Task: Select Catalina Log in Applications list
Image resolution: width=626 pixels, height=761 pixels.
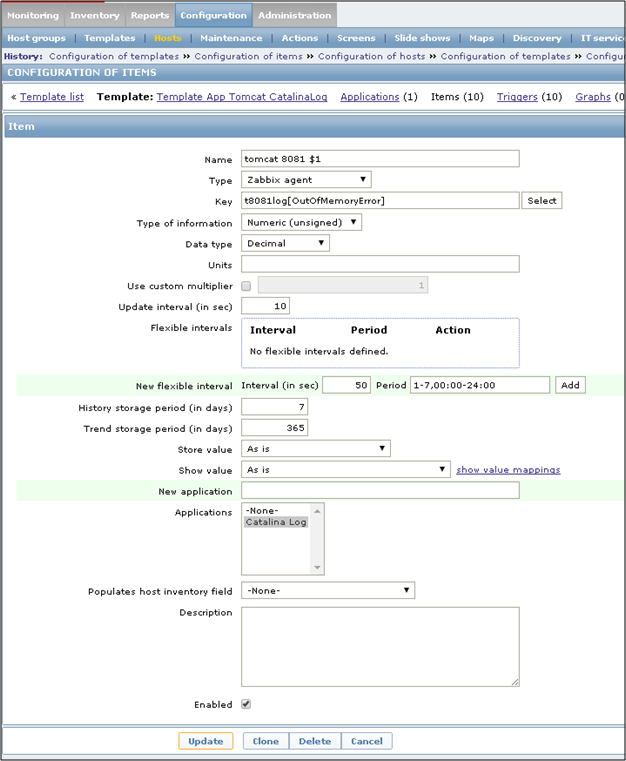Action: [276, 522]
